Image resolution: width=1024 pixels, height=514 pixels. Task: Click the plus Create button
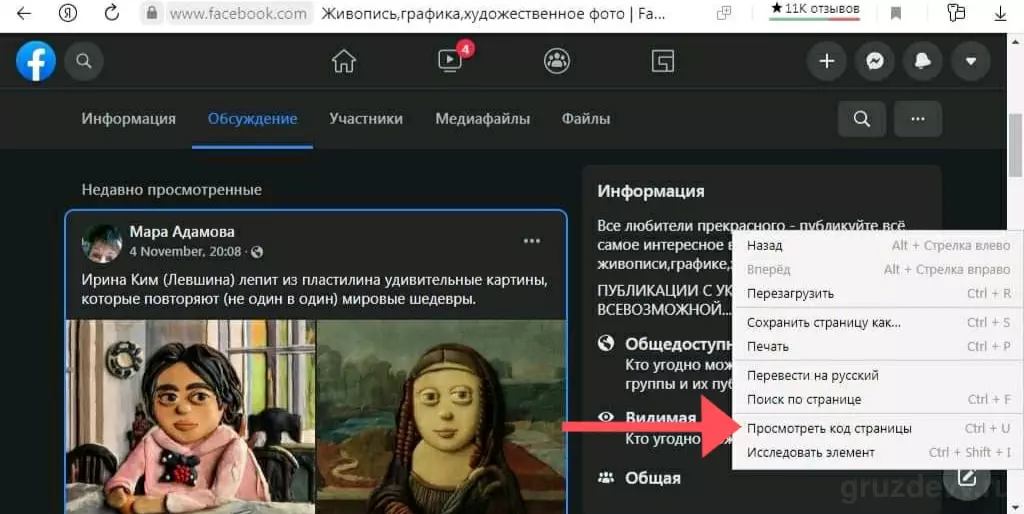827,61
